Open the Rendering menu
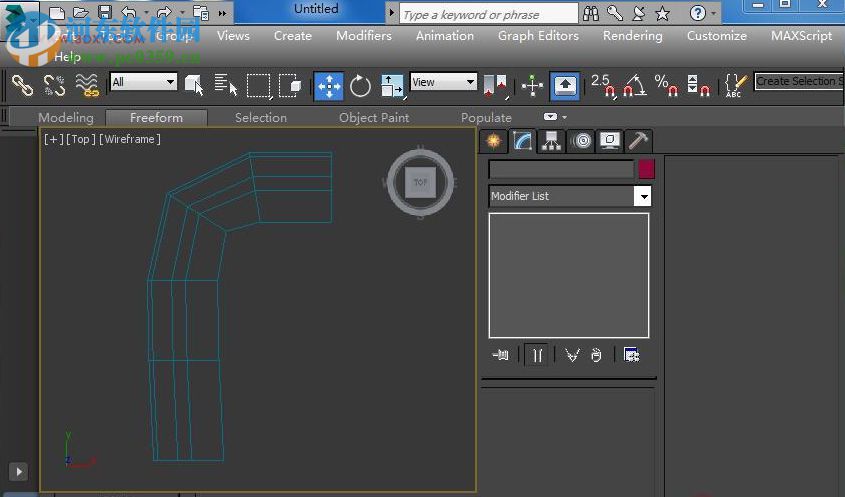Screen dimensions: 845x497 click(632, 36)
